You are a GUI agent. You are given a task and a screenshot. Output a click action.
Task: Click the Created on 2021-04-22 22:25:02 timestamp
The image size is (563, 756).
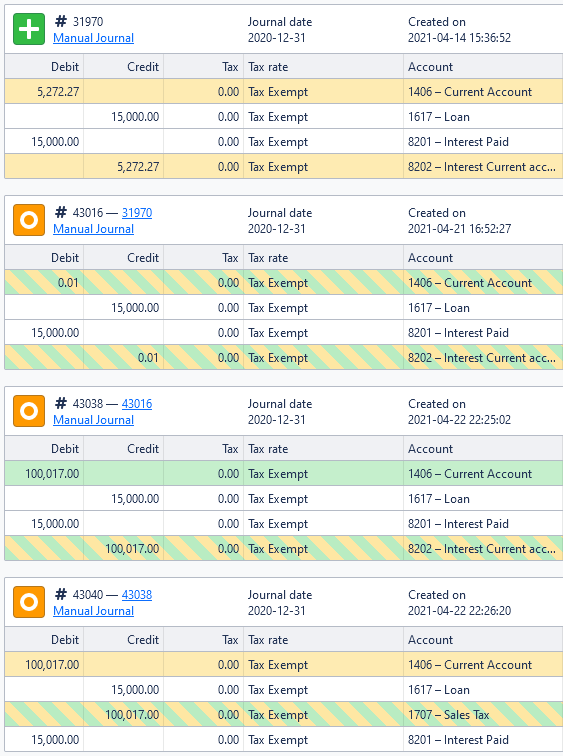459,419
